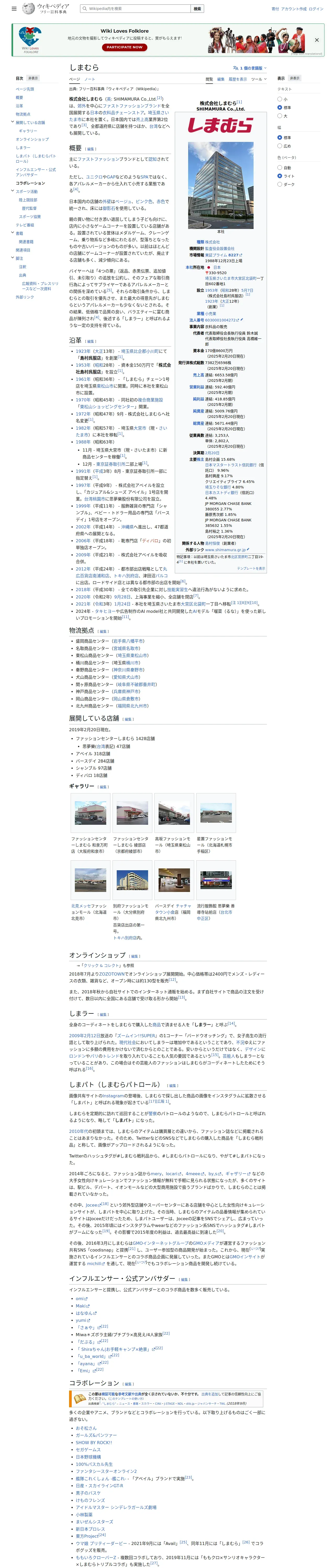Open the SHOW BY ROCK!! link

[x=94, y=1443]
